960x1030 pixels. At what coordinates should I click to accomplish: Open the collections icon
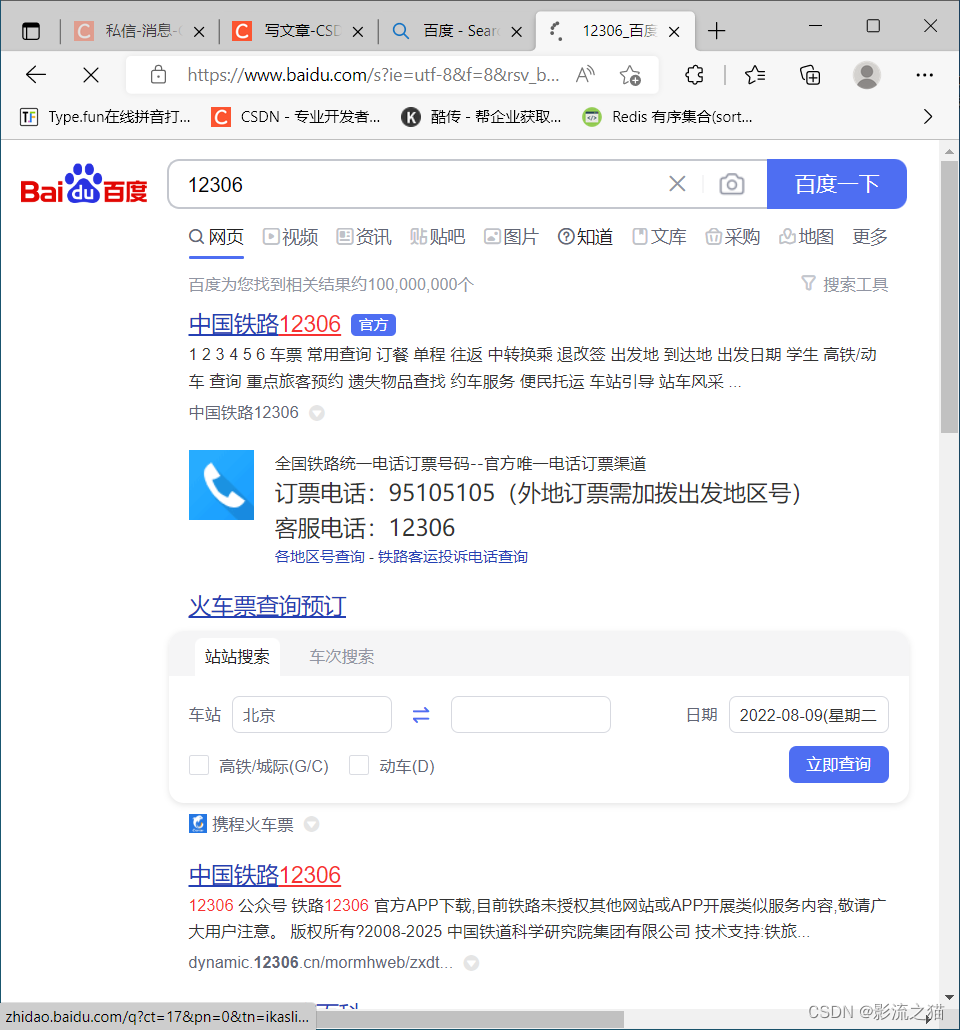pos(810,75)
